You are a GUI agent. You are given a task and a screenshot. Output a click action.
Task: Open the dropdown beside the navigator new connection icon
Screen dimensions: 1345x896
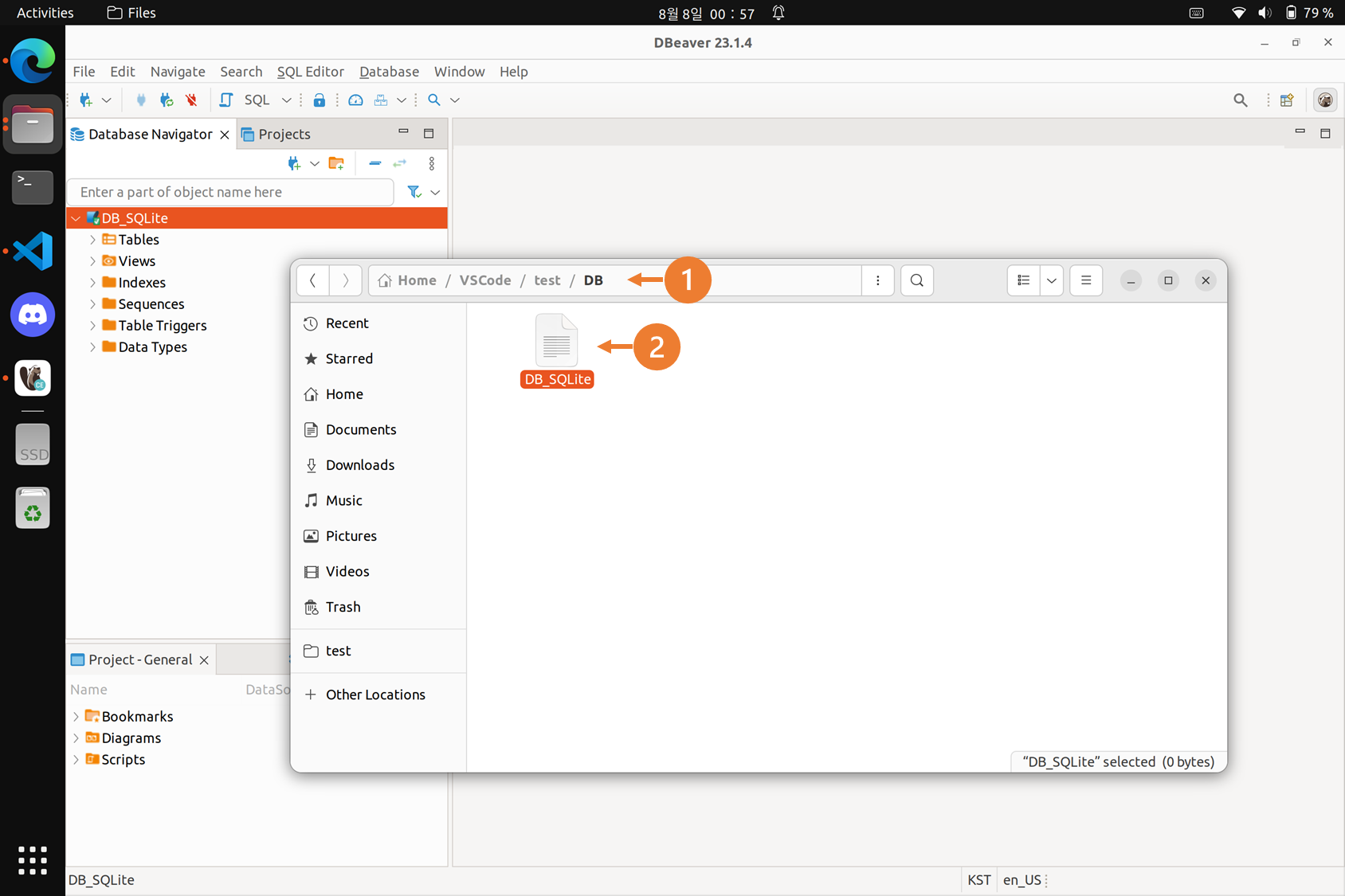[315, 163]
